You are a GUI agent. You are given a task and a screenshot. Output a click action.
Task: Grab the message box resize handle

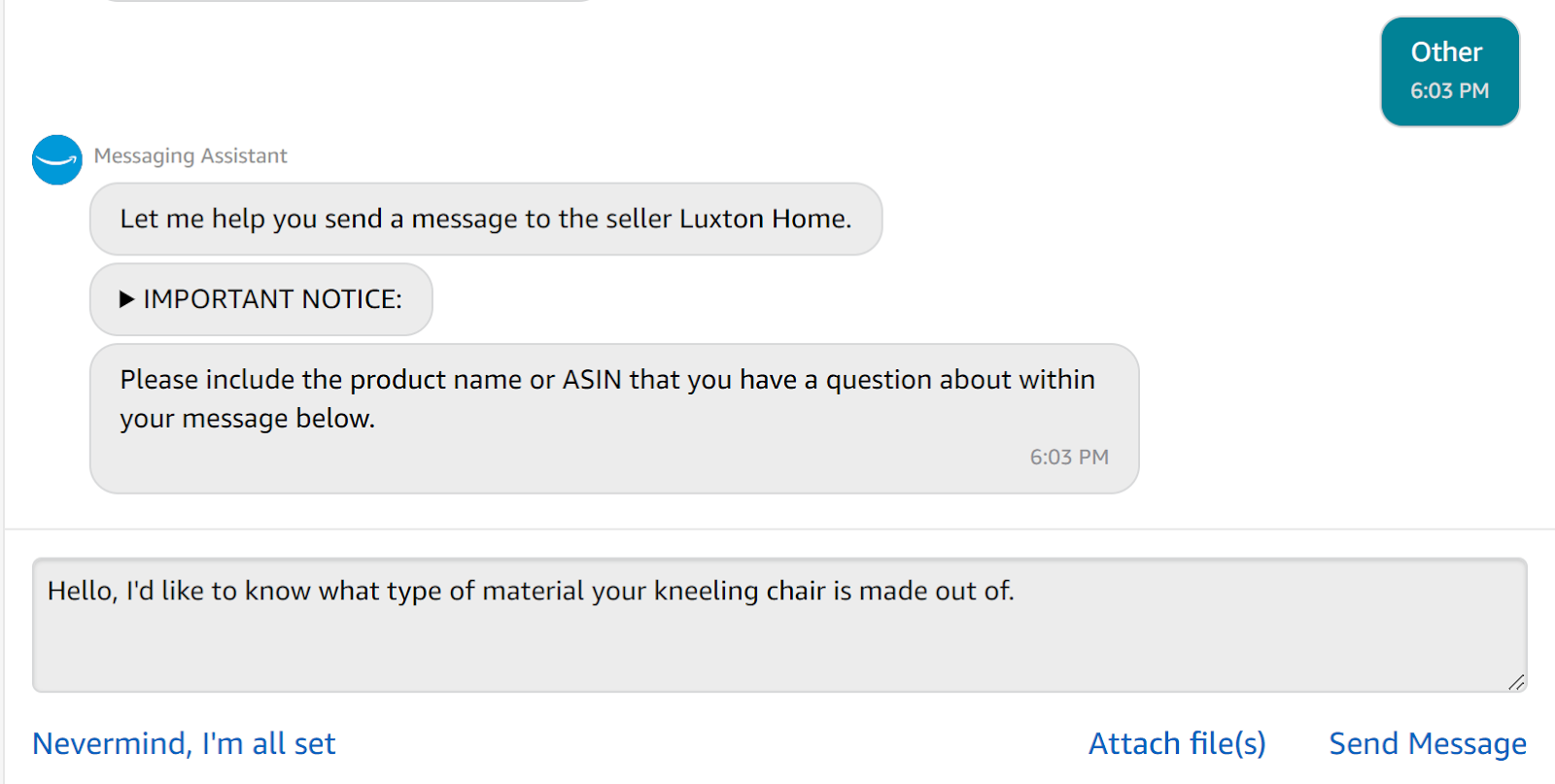coord(1516,682)
